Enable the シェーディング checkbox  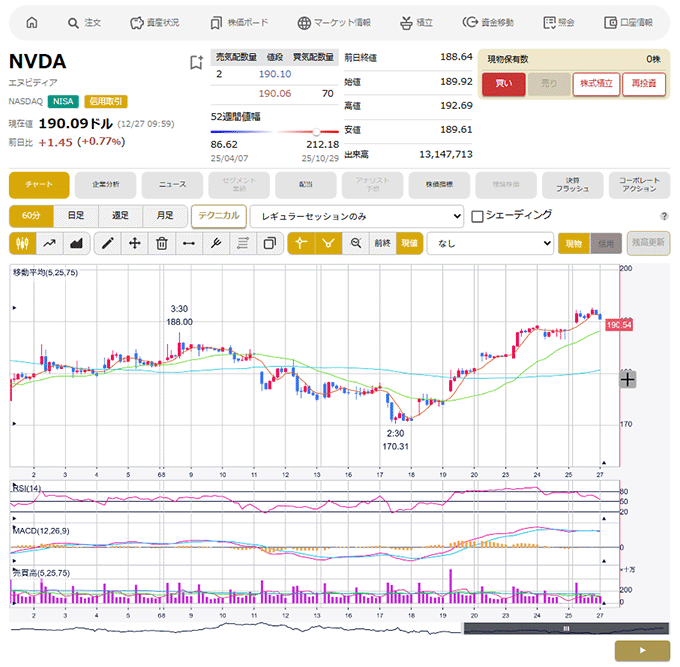(478, 215)
